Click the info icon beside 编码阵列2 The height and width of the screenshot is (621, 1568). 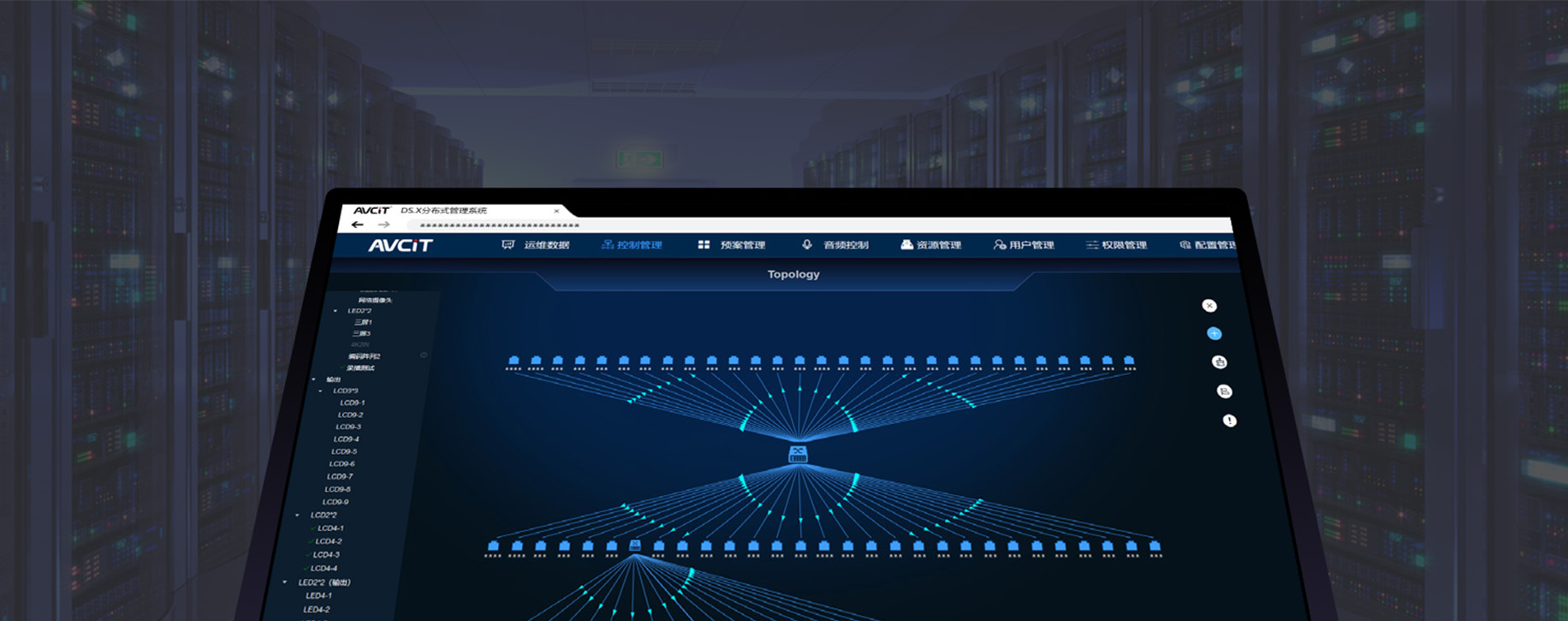tap(424, 355)
